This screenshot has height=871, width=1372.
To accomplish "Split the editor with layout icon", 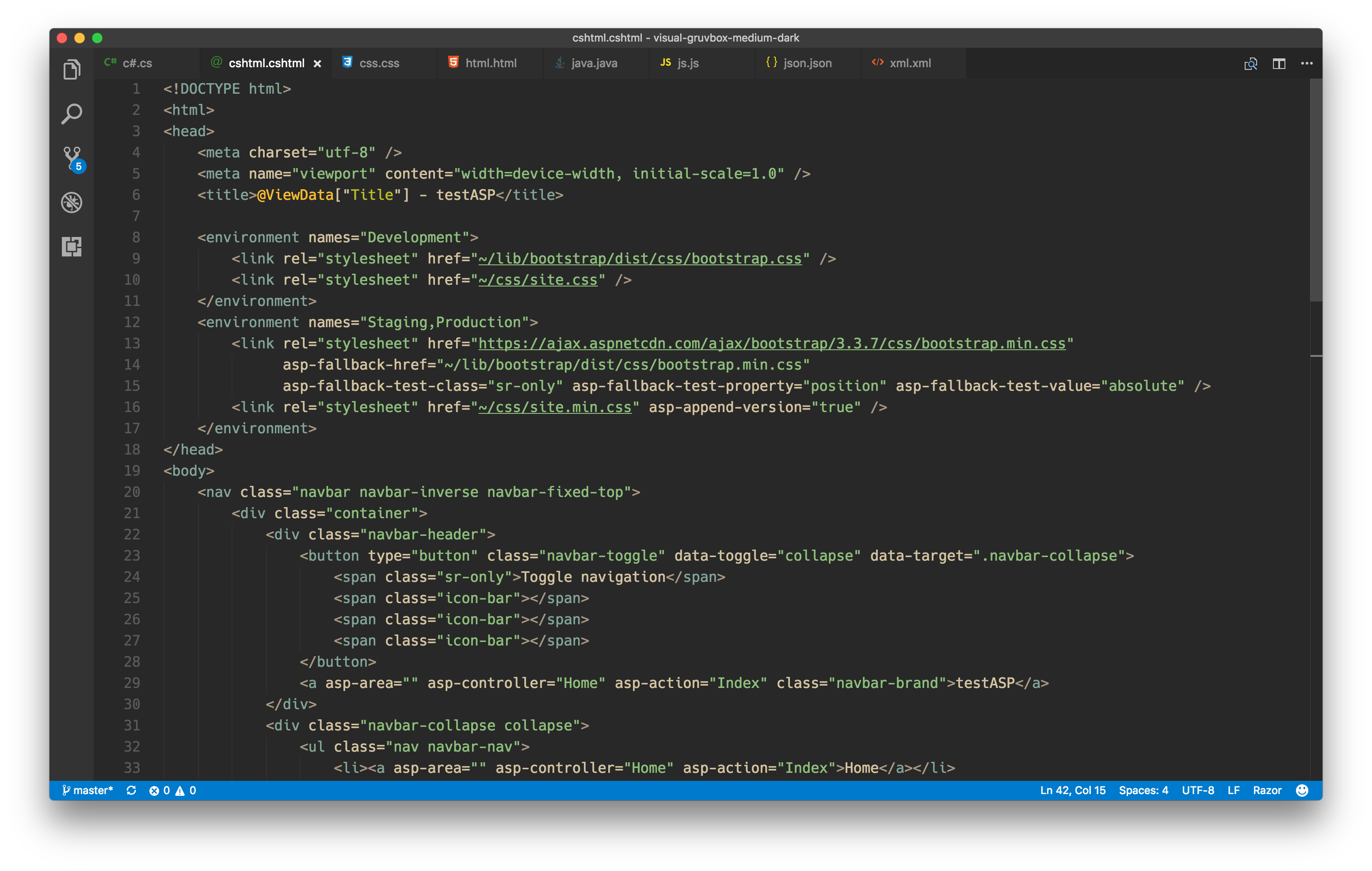I will pos(1279,63).
